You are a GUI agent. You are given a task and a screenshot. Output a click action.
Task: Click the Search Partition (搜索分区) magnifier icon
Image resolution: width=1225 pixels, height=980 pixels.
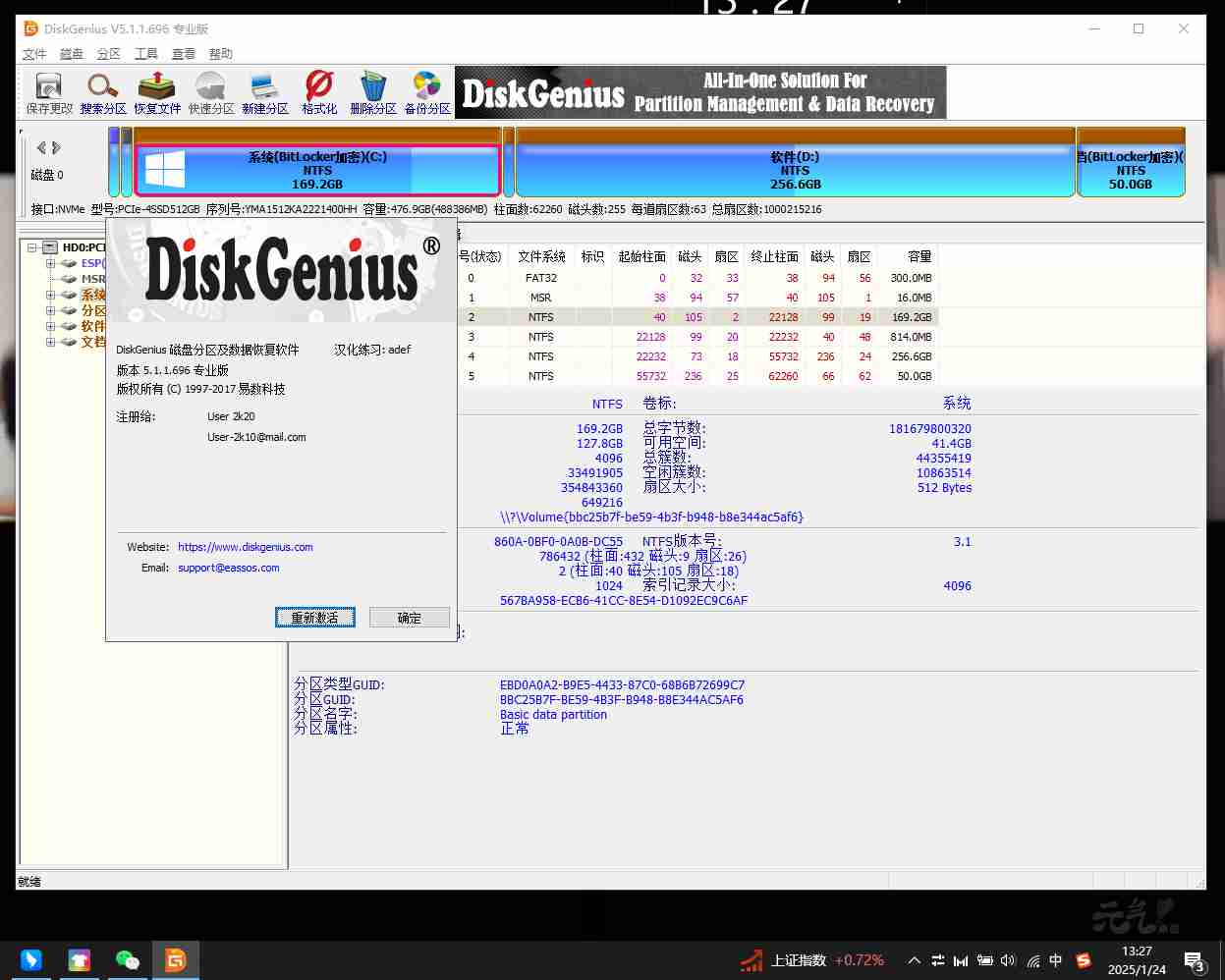tap(103, 92)
